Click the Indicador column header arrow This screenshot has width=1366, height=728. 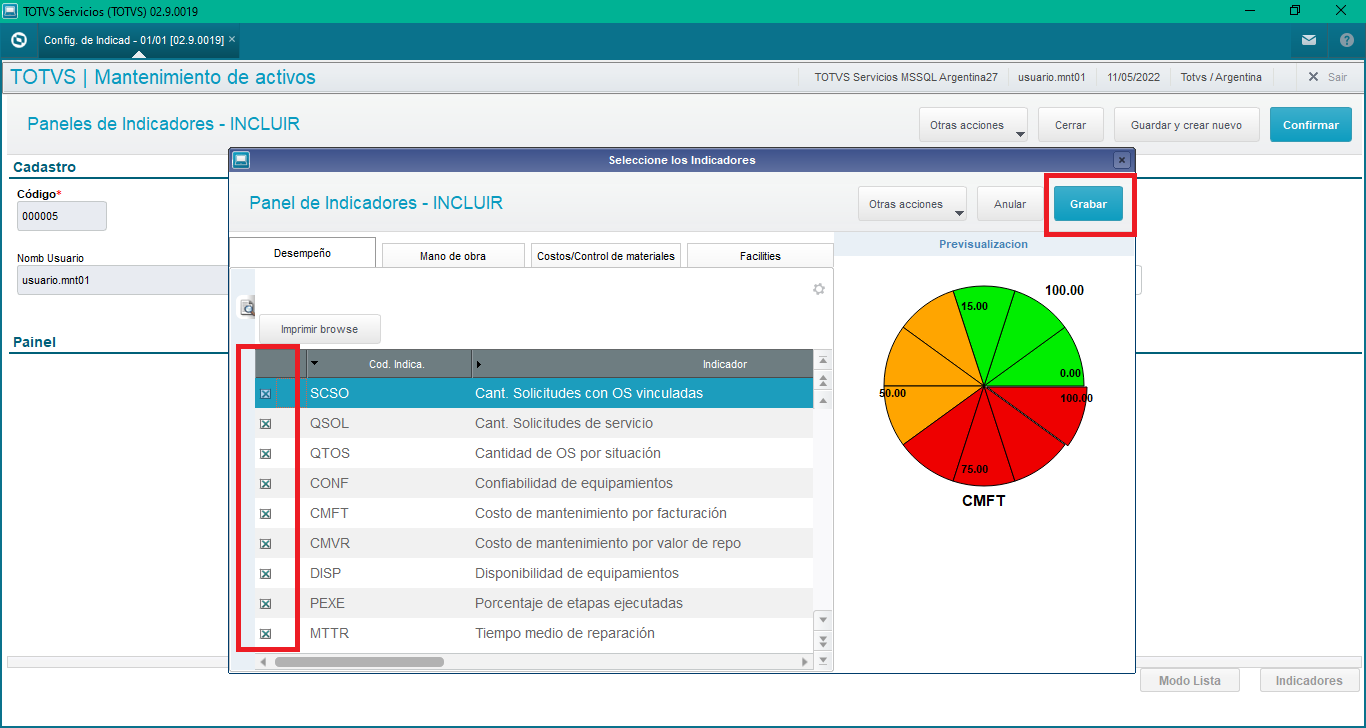(479, 364)
